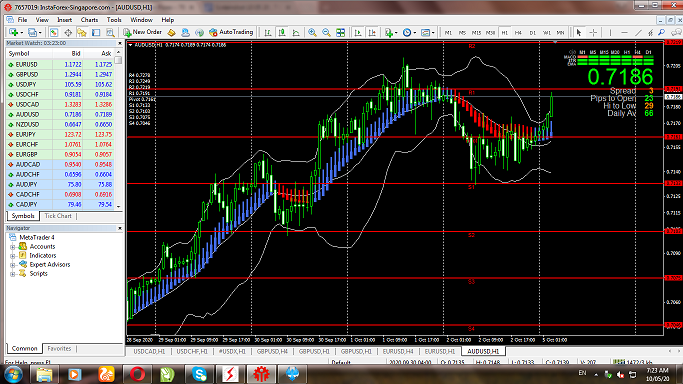Click the Templates icon
683x384 pixels.
coord(425,32)
